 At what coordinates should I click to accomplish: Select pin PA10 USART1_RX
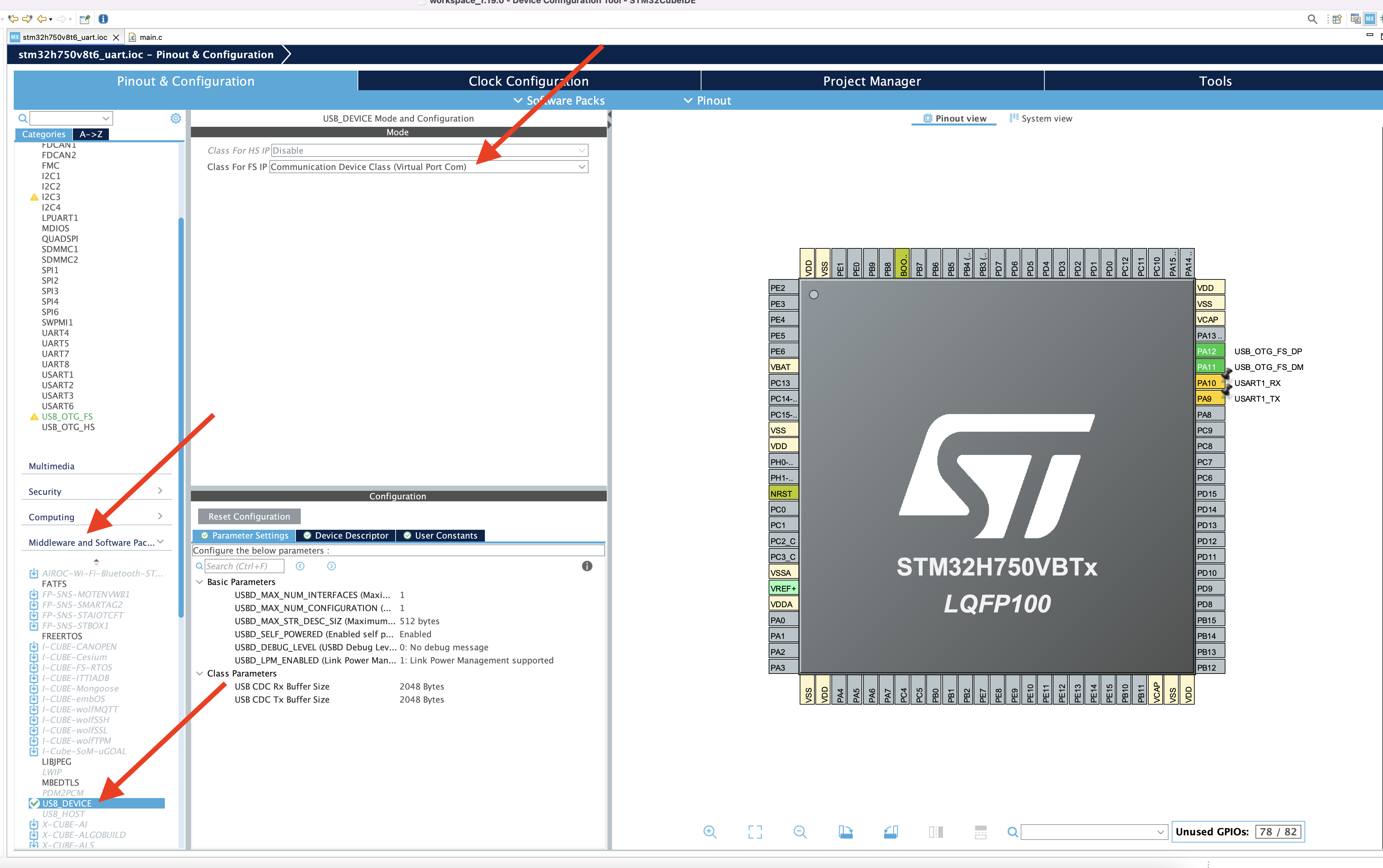click(1210, 383)
